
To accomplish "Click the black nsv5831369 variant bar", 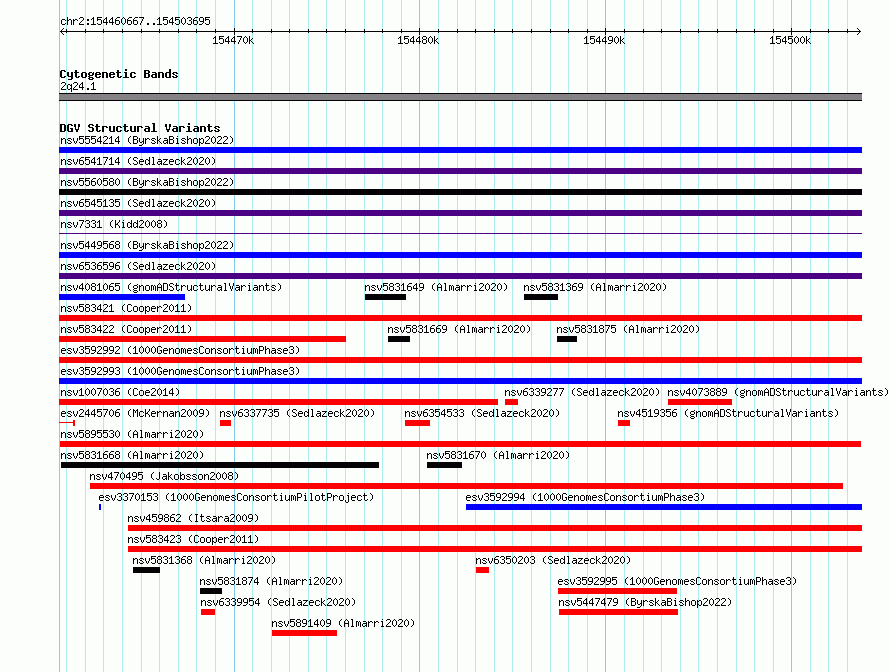I will click(x=541, y=297).
